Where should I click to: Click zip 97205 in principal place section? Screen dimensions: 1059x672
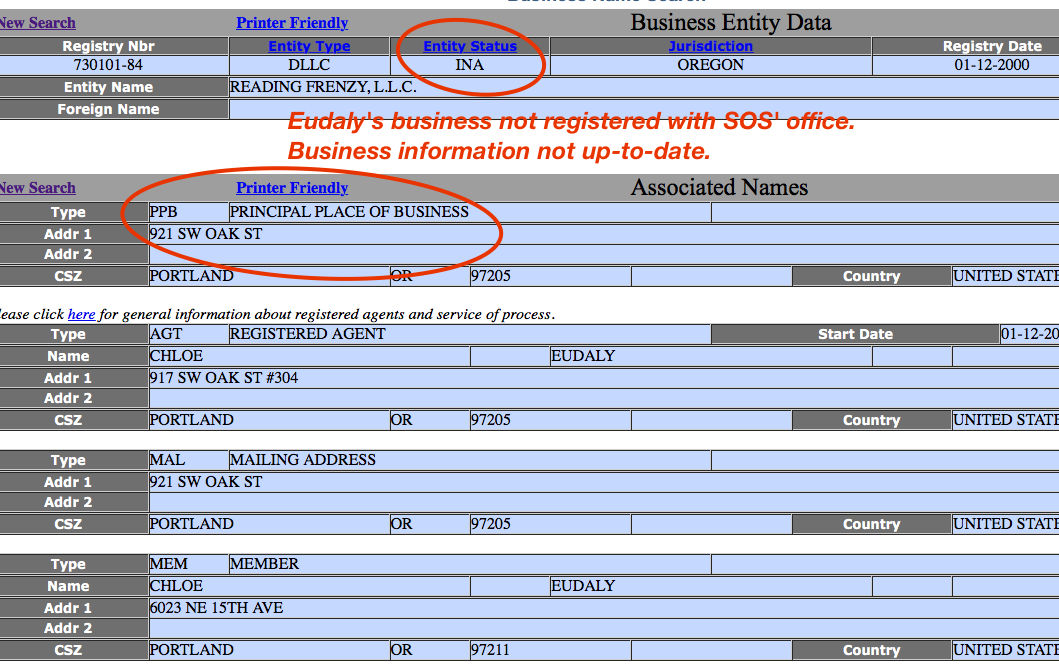click(490, 276)
